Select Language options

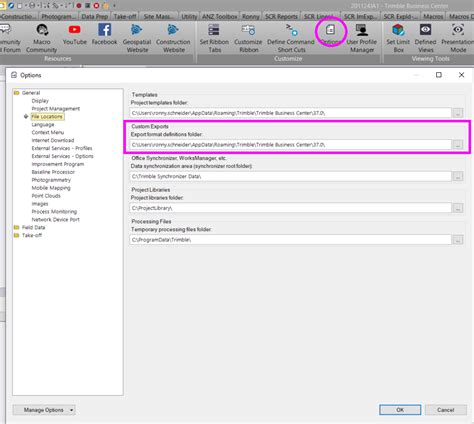pyautogui.click(x=43, y=125)
